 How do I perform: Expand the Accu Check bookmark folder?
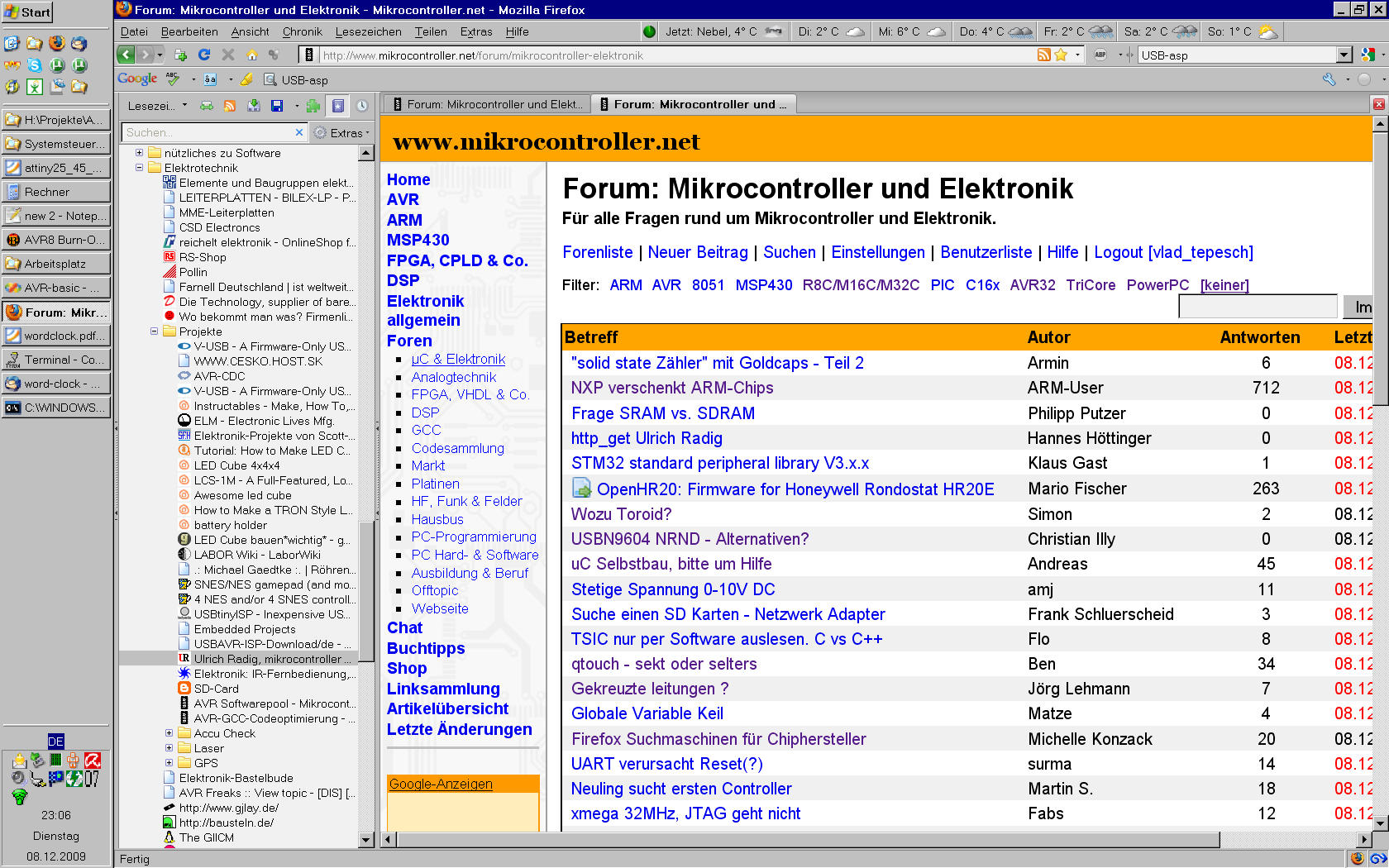coord(169,733)
